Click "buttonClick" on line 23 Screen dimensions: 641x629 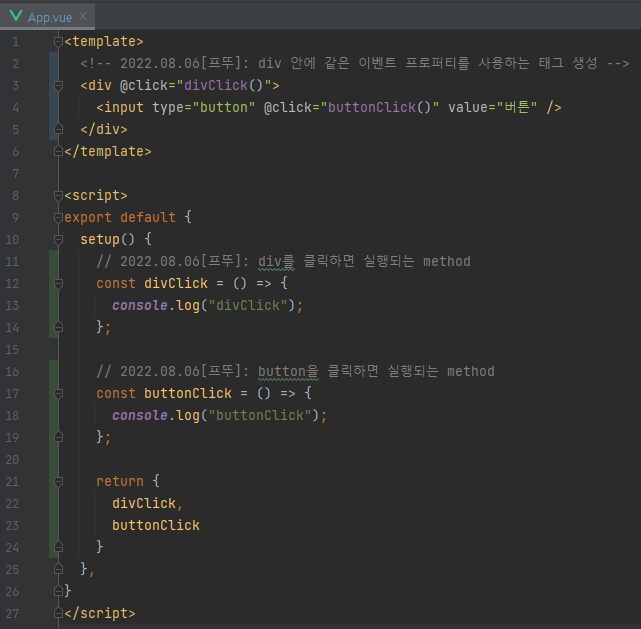click(156, 526)
